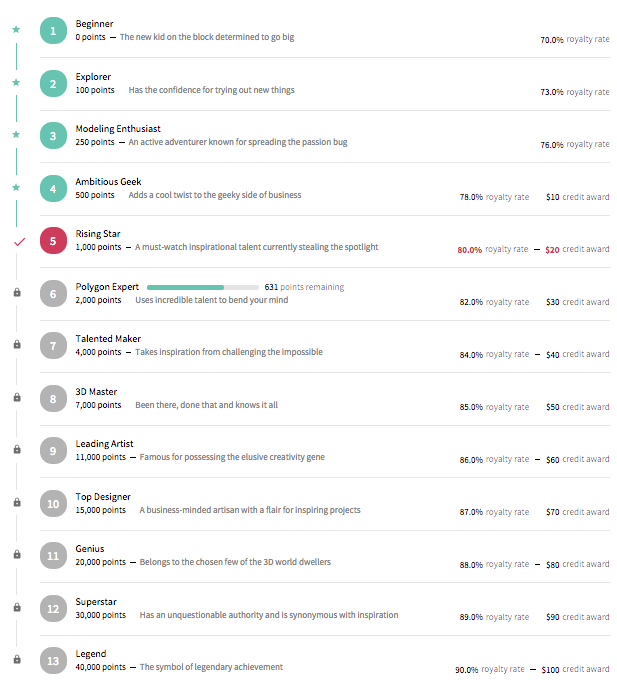Image resolution: width=617 pixels, height=693 pixels.
Task: Click the Talented Maker level title
Action: [x=108, y=339]
